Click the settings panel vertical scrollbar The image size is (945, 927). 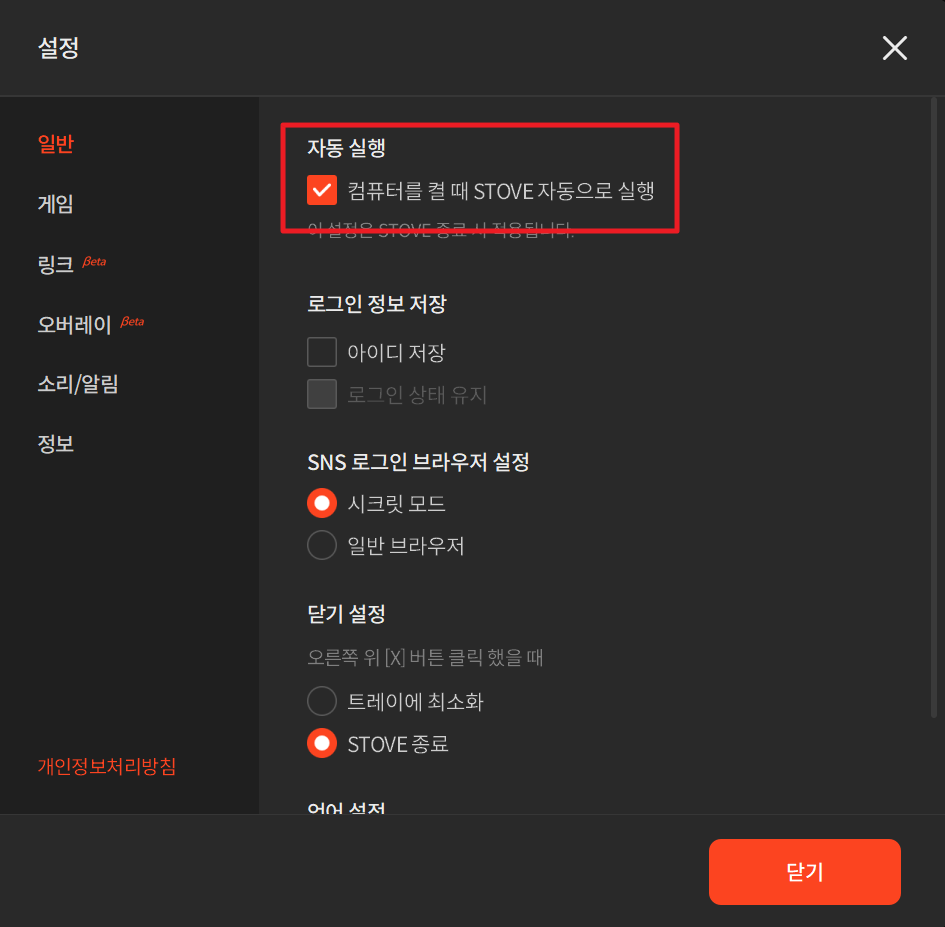(x=934, y=407)
